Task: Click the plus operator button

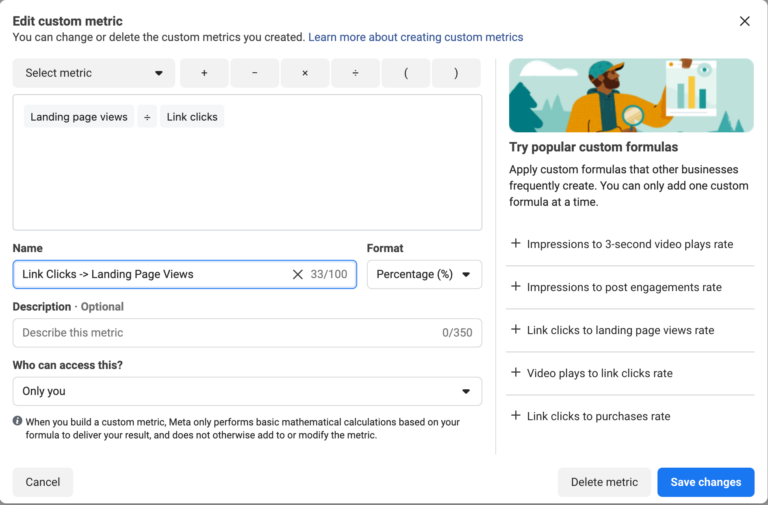Action: 204,73
